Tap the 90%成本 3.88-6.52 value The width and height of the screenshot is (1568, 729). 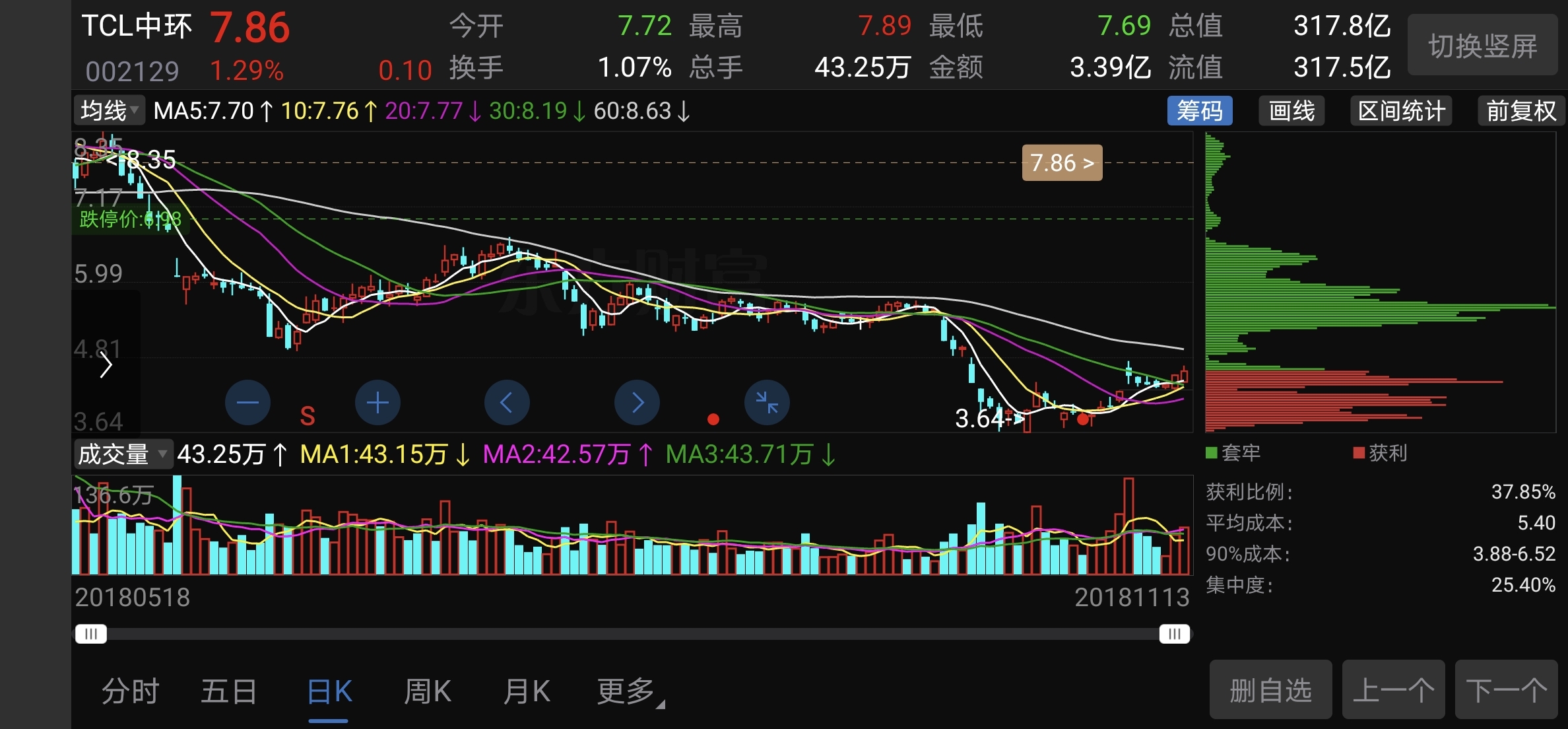pos(1514,554)
